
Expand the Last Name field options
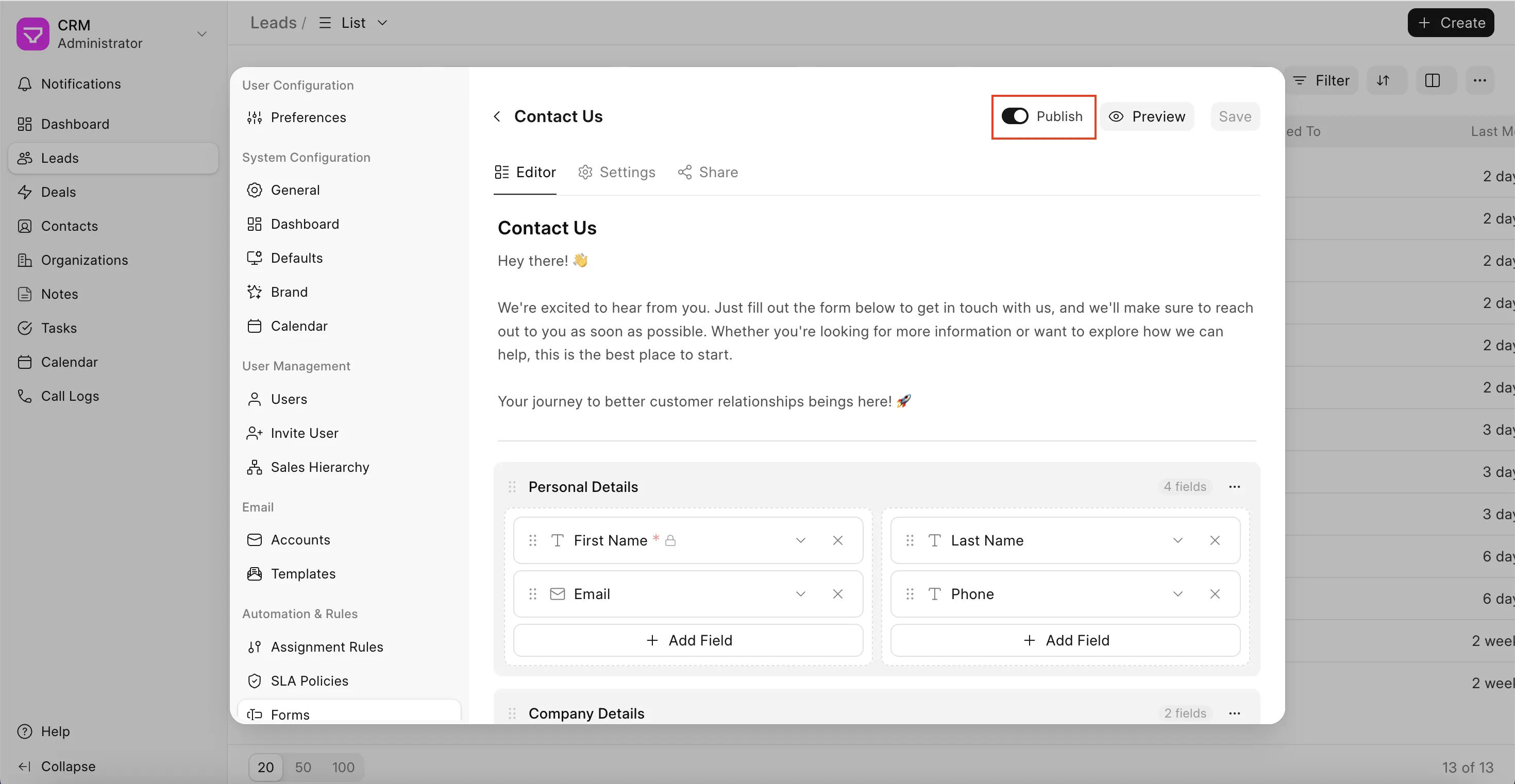tap(1177, 540)
